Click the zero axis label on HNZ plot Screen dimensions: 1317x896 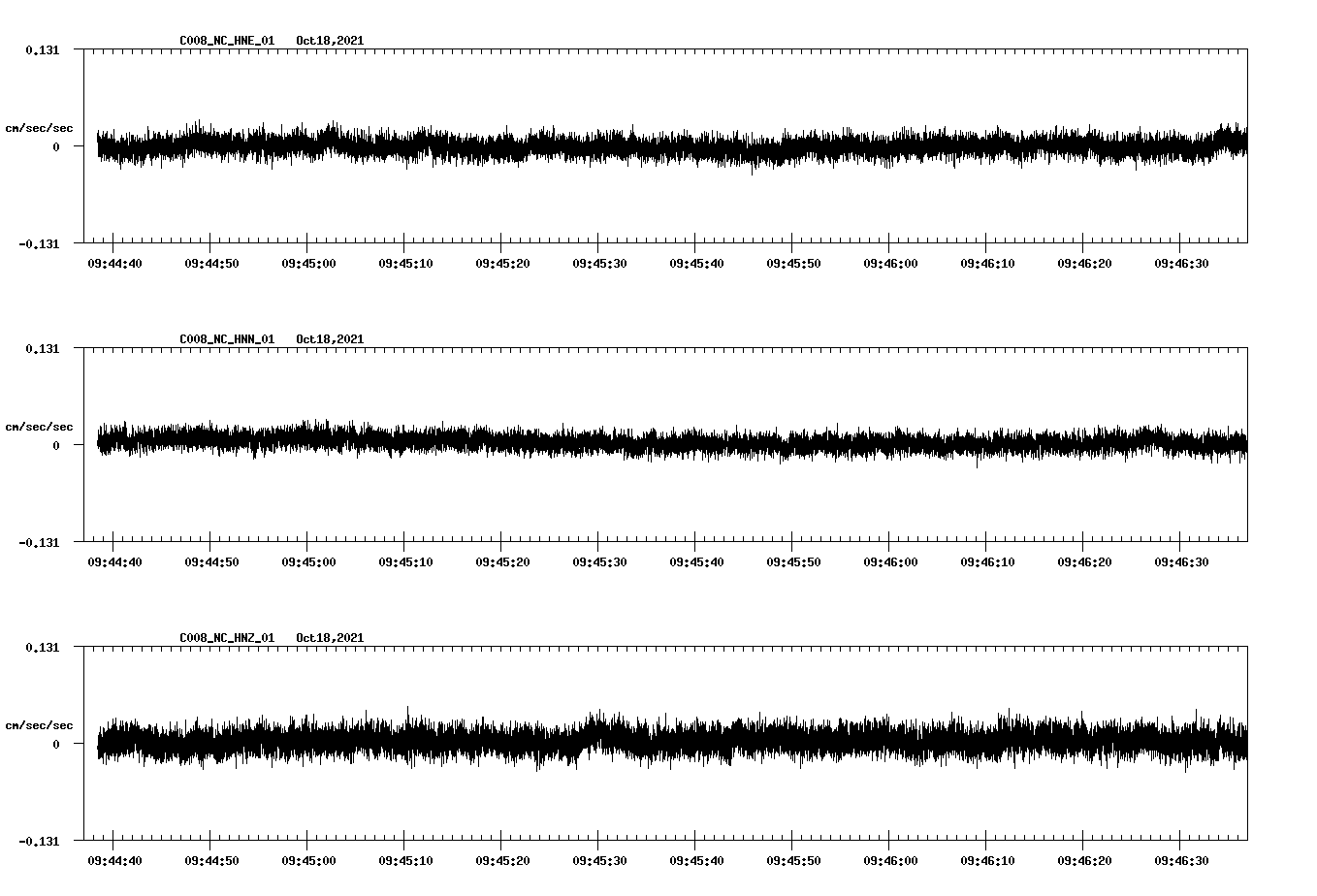(x=56, y=745)
